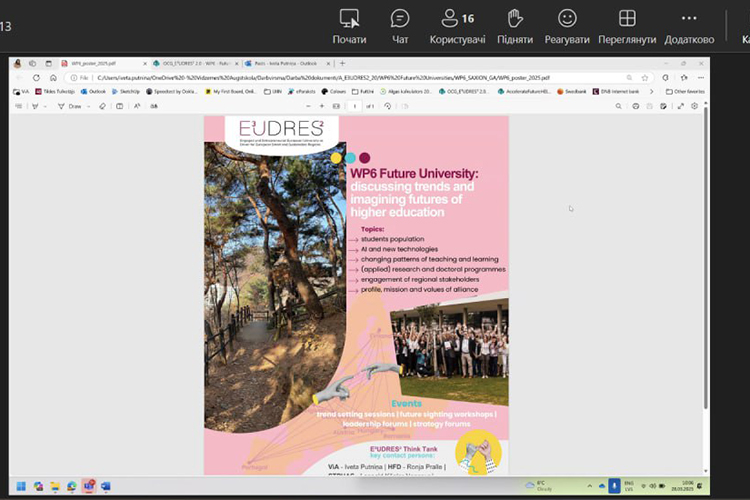Open the tab actions menu icon
The height and width of the screenshot is (500, 750).
tap(48, 63)
